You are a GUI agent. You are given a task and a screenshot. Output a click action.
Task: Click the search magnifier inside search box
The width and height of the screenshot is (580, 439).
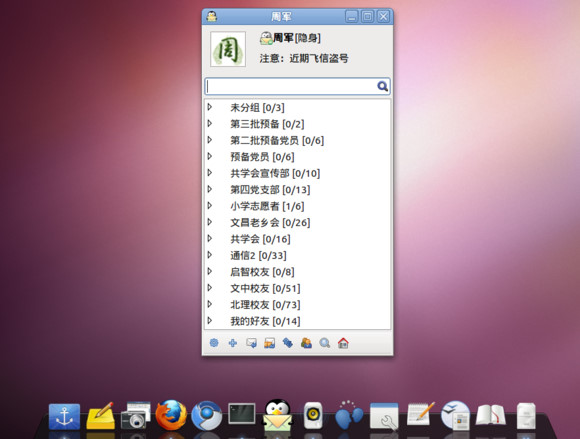pos(382,87)
